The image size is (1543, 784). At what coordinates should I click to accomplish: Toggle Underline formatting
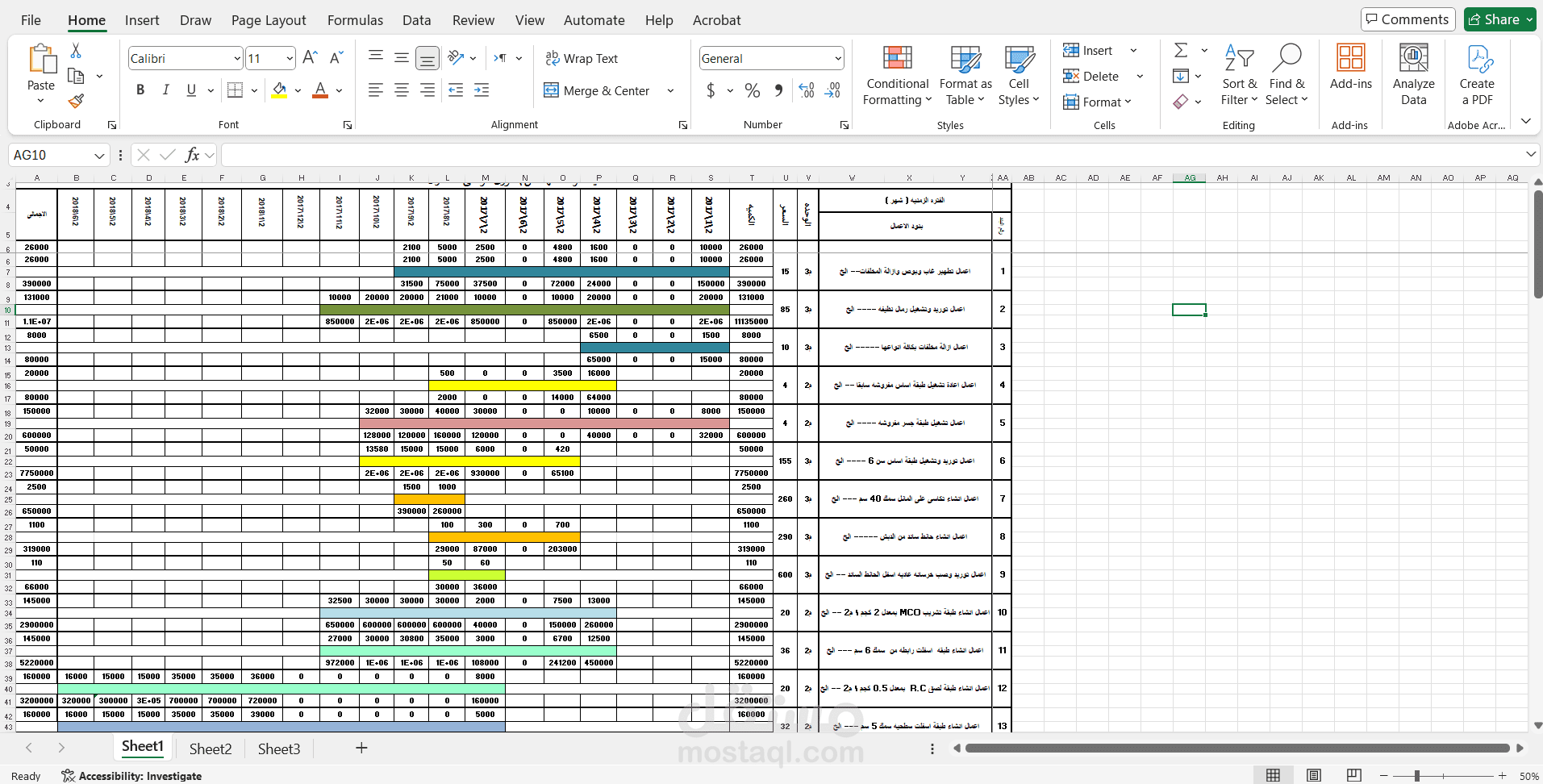[x=191, y=90]
